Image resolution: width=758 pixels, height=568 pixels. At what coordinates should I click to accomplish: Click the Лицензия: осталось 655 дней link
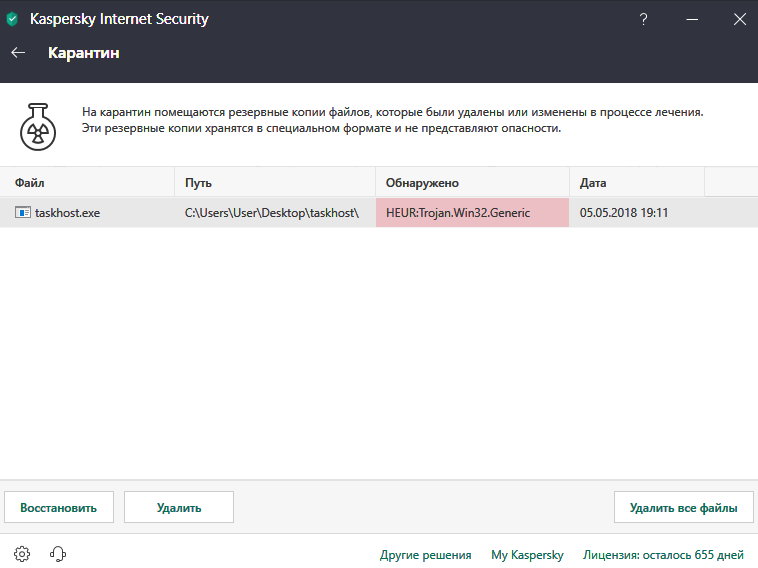pyautogui.click(x=663, y=554)
